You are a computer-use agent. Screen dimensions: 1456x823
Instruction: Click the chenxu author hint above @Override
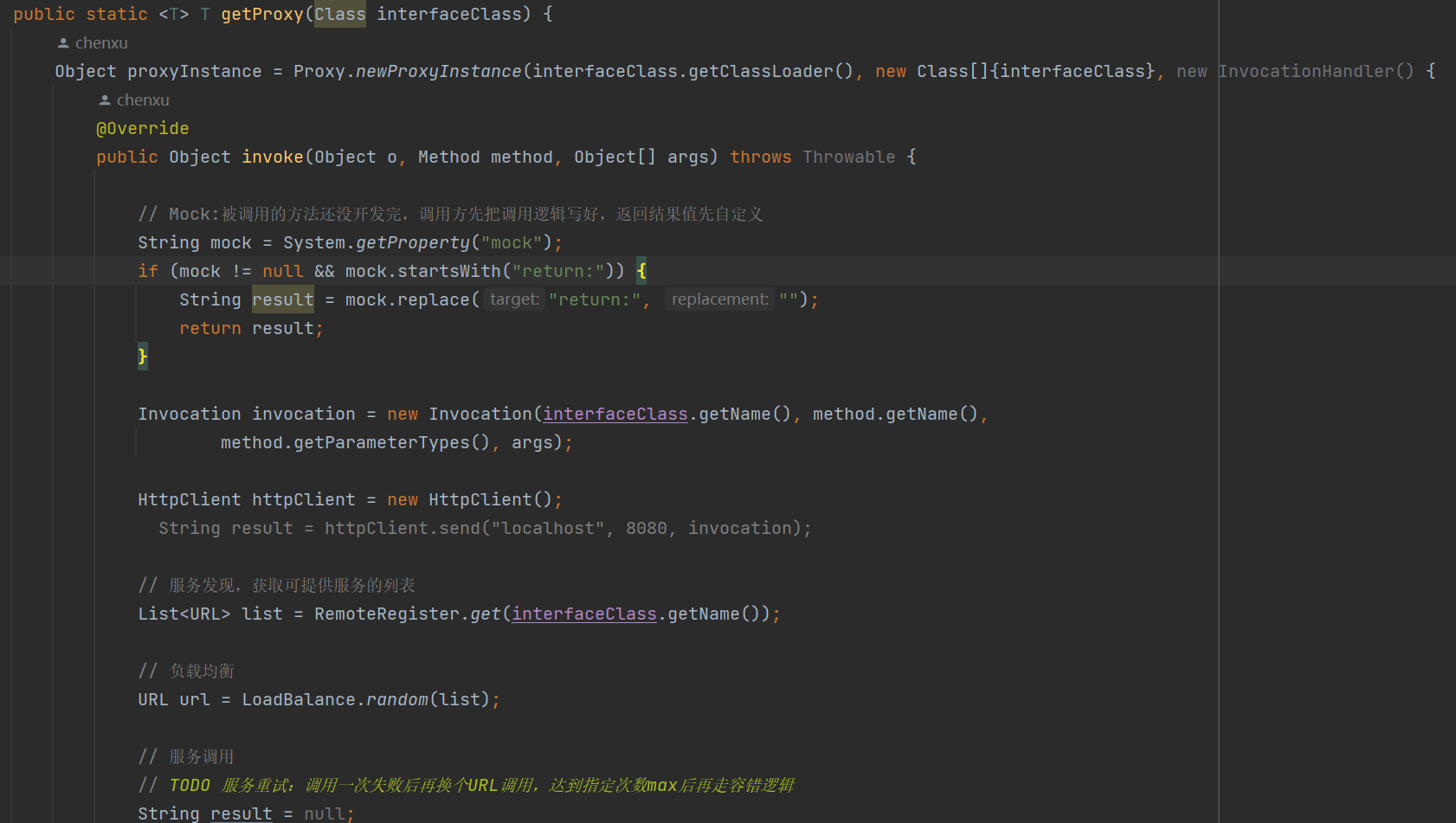click(143, 100)
